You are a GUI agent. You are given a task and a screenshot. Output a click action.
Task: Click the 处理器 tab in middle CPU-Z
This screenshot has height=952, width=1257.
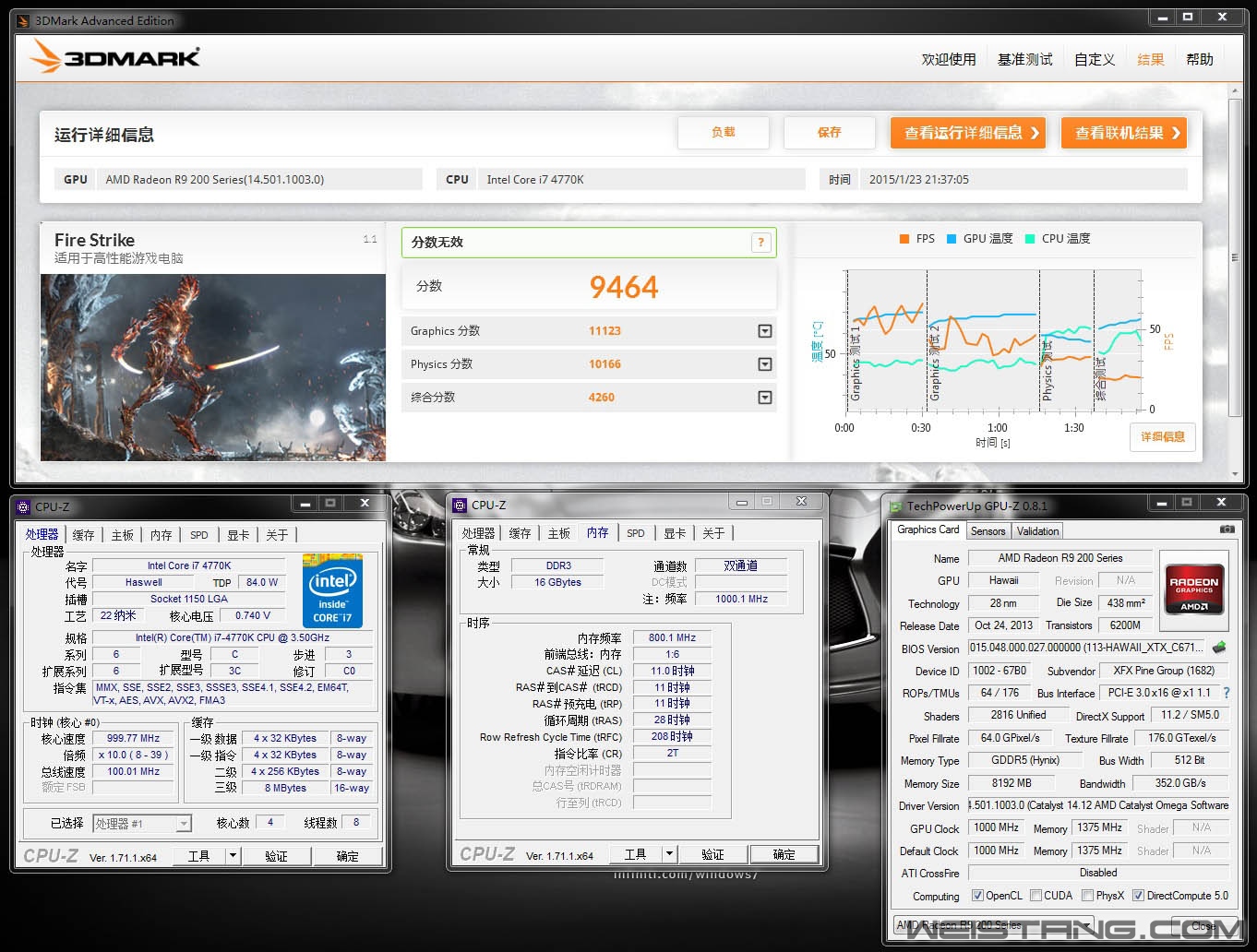click(x=479, y=533)
